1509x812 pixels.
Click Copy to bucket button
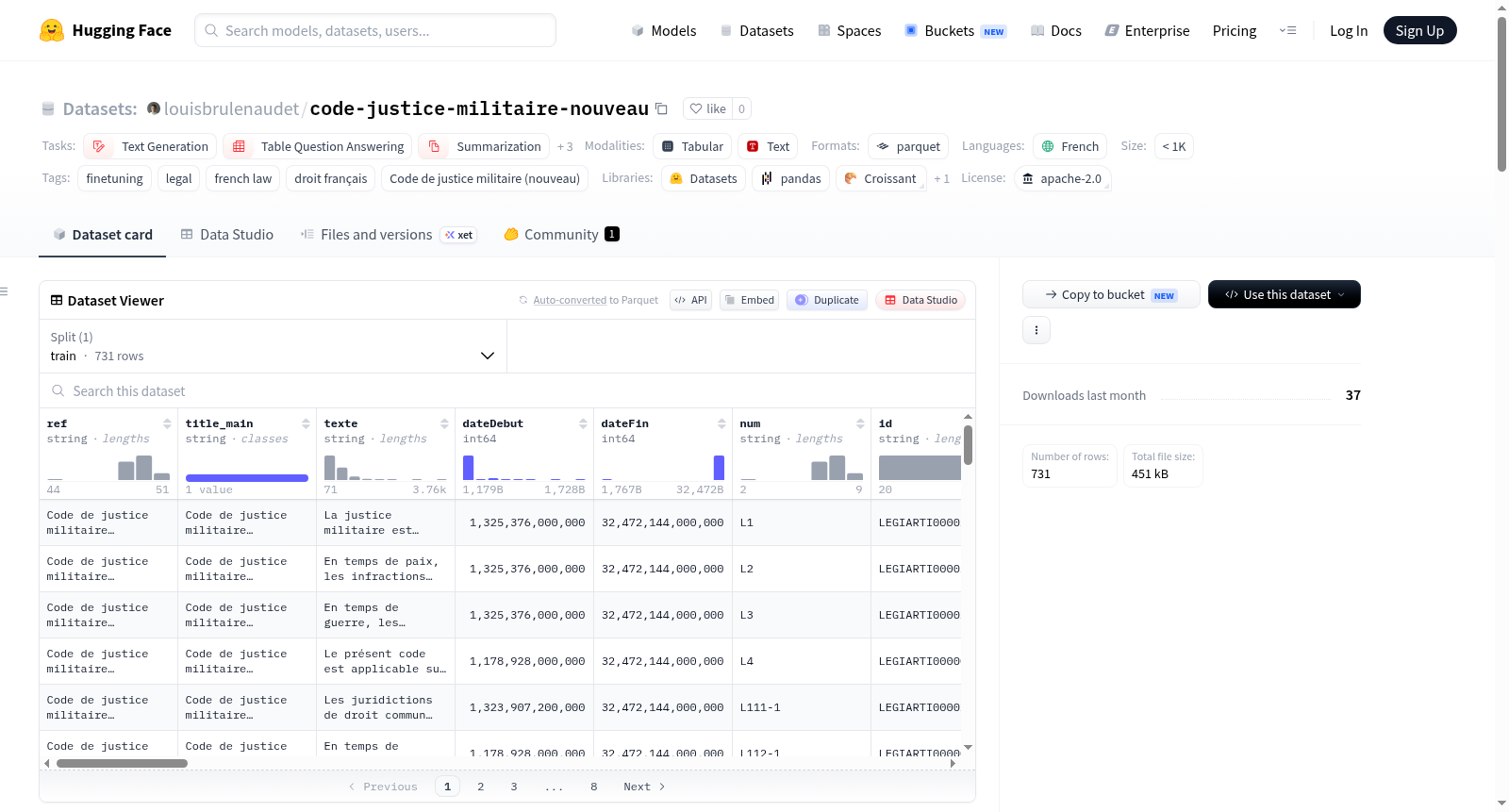[1111, 294]
